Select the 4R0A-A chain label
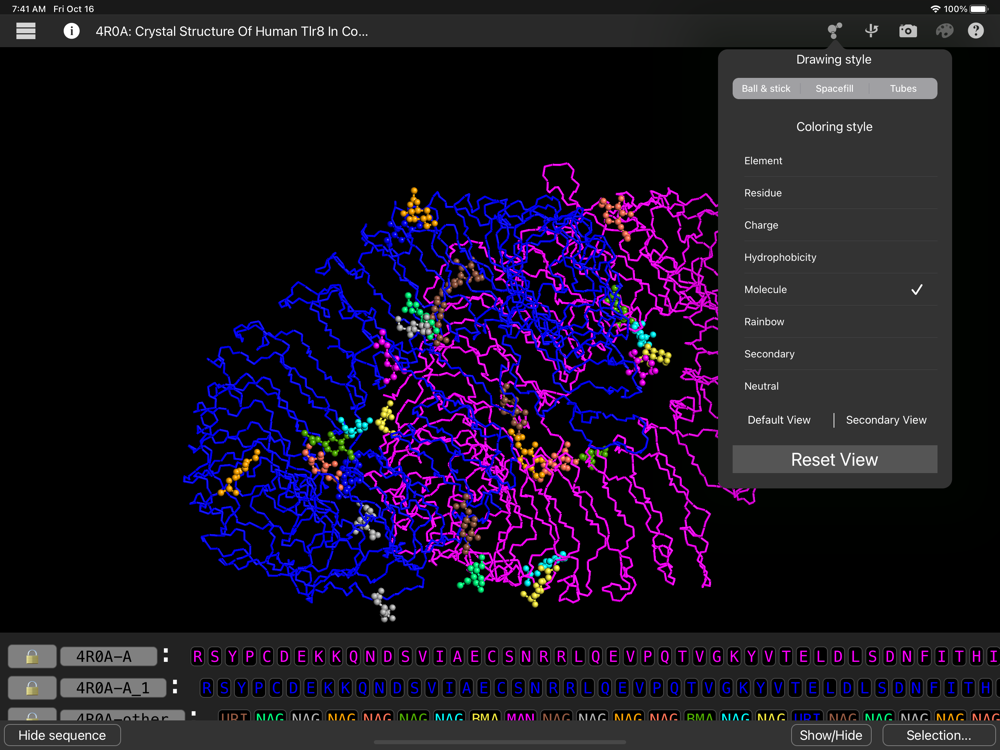1000x750 pixels. pyautogui.click(x=108, y=657)
